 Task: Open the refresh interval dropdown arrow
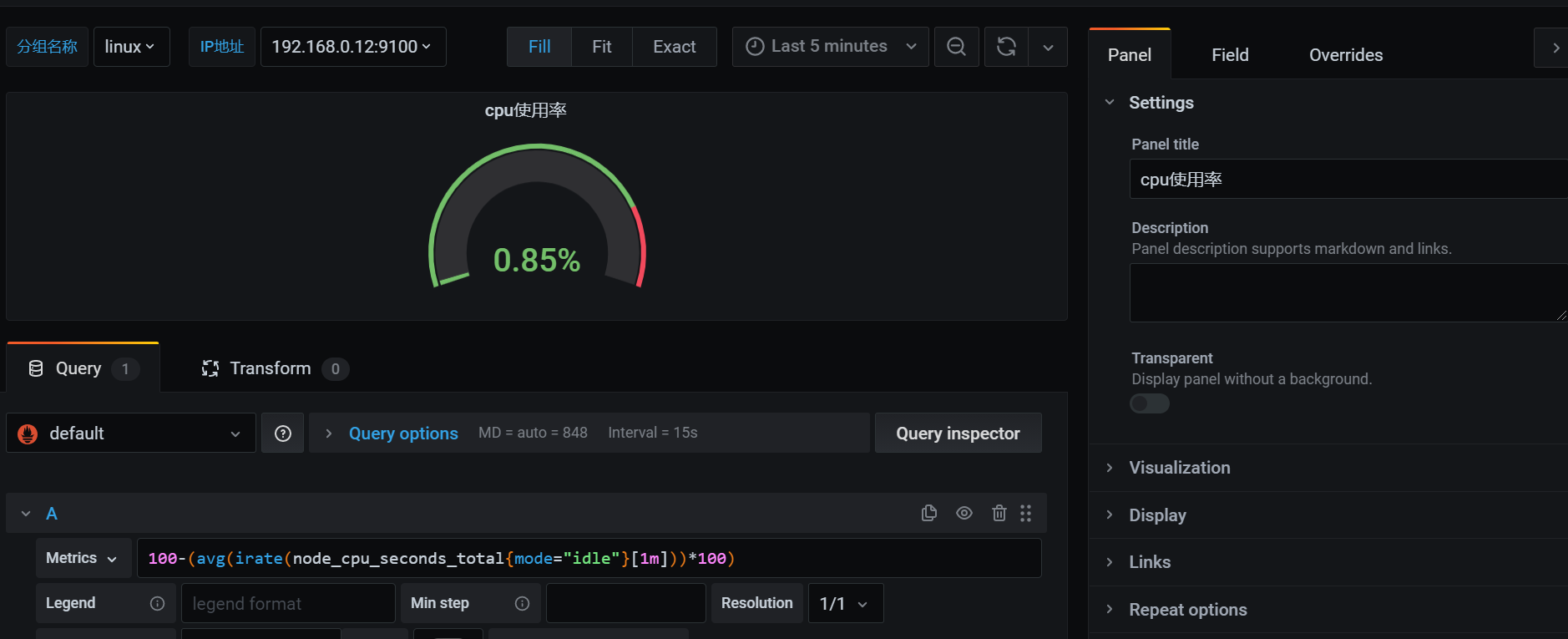pyautogui.click(x=1048, y=47)
